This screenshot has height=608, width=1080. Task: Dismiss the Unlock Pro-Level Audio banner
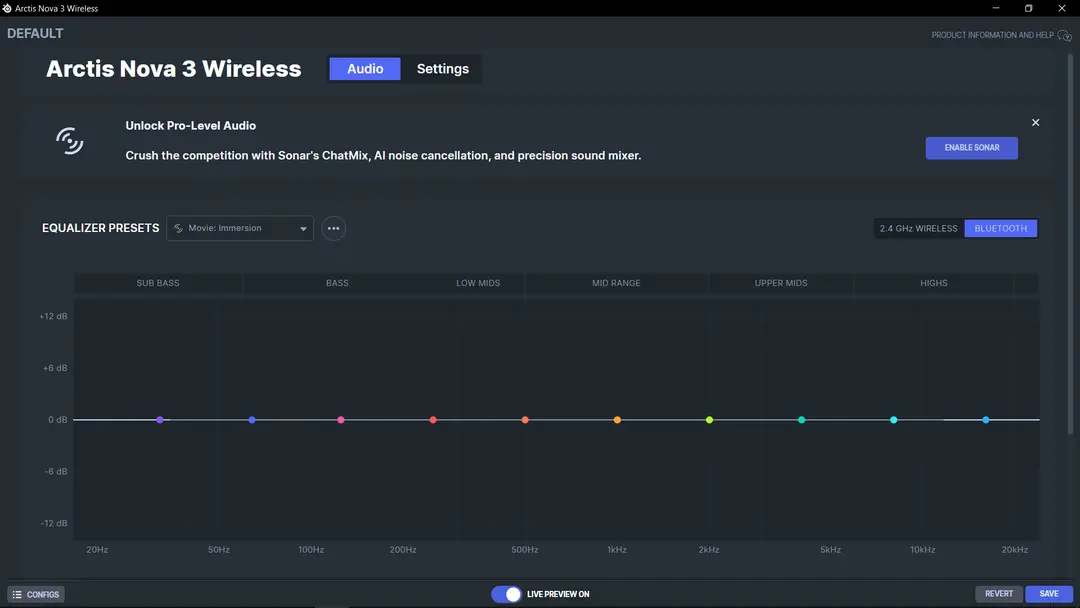click(x=1035, y=123)
